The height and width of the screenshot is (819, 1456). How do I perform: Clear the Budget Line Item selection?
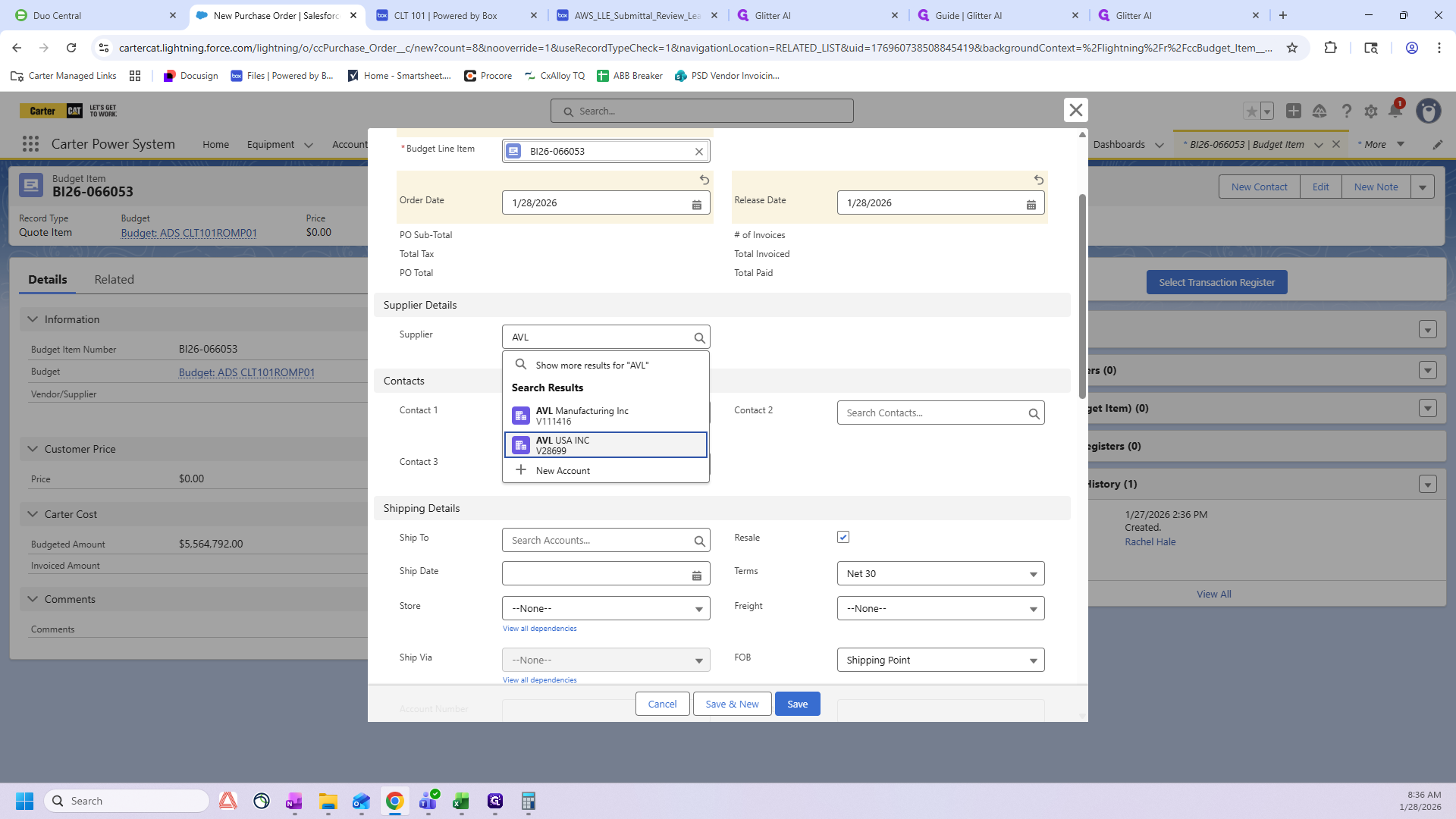coord(699,152)
